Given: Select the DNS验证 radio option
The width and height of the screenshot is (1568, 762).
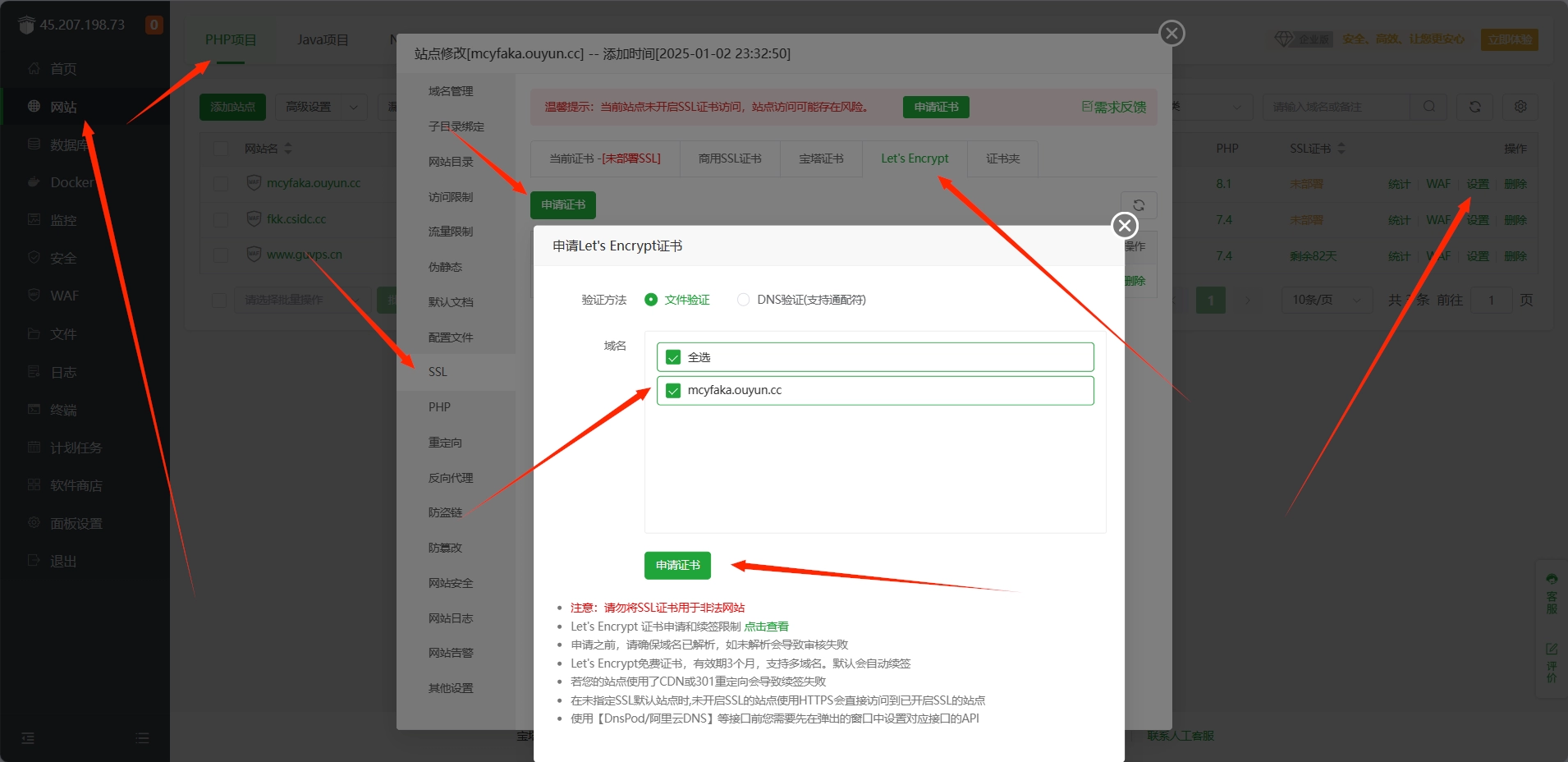Looking at the screenshot, I should pos(743,300).
